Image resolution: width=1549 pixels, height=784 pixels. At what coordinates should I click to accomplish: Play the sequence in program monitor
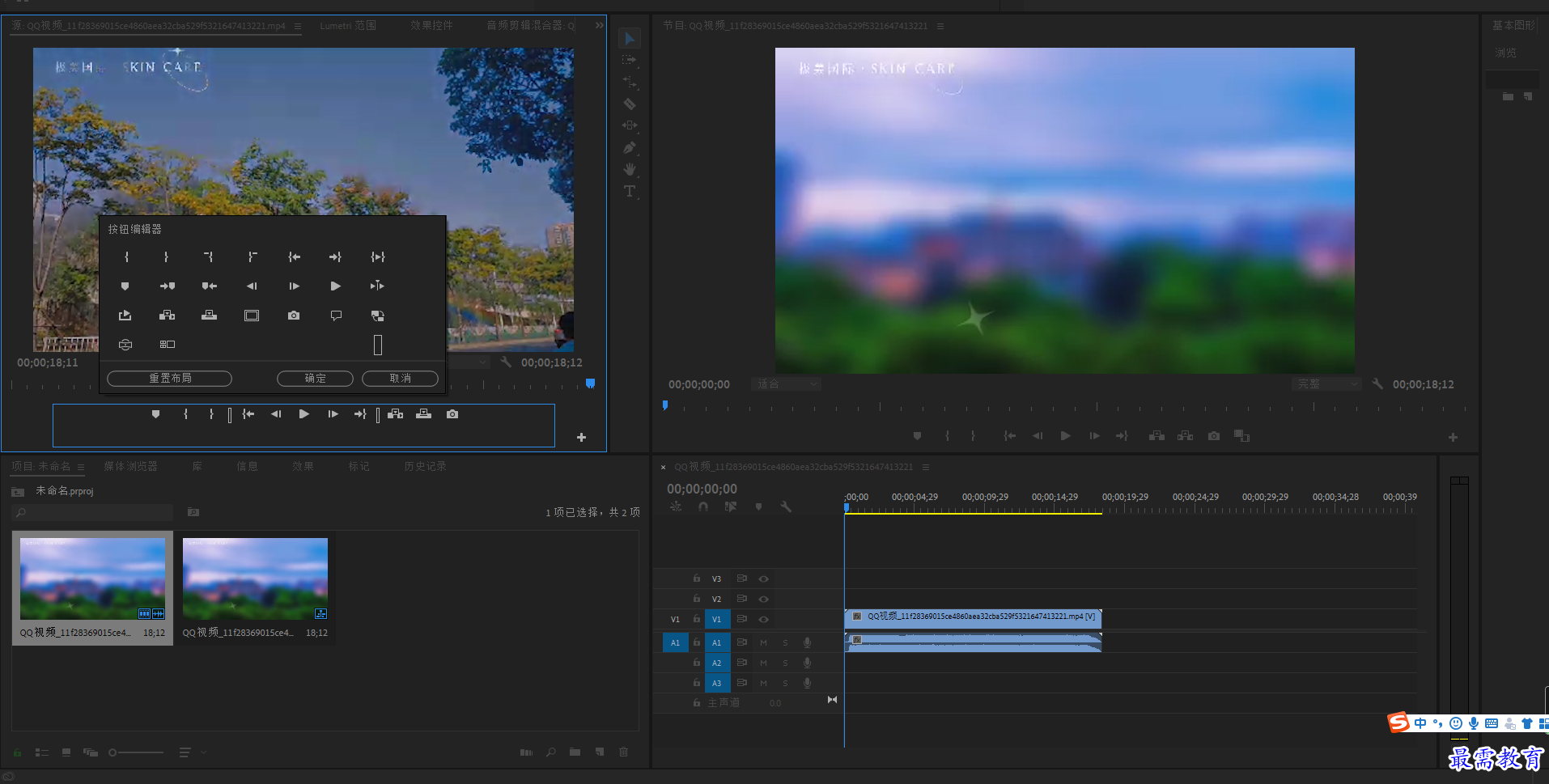click(x=1065, y=435)
